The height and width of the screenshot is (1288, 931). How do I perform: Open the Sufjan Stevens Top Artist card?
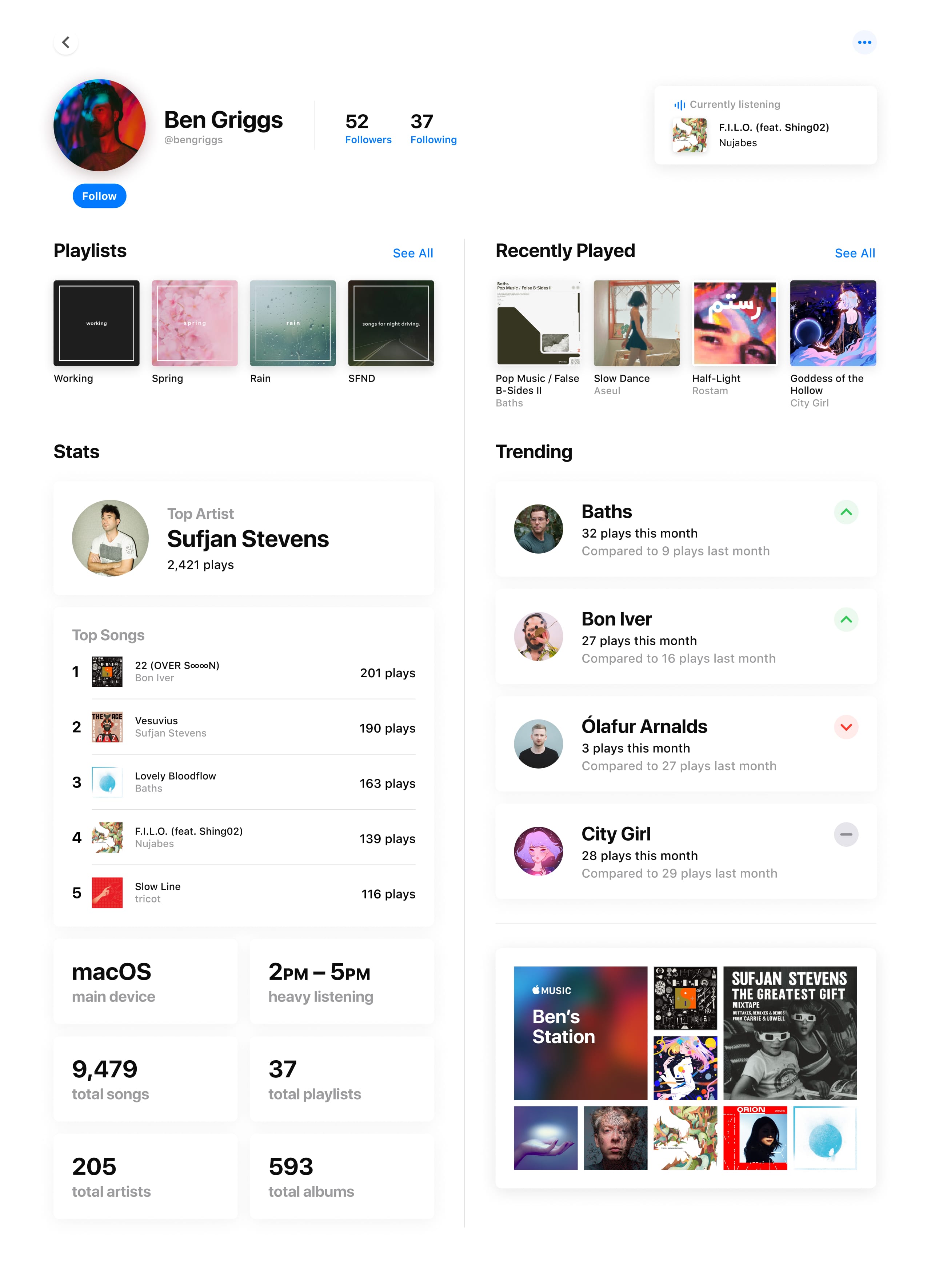coord(244,538)
